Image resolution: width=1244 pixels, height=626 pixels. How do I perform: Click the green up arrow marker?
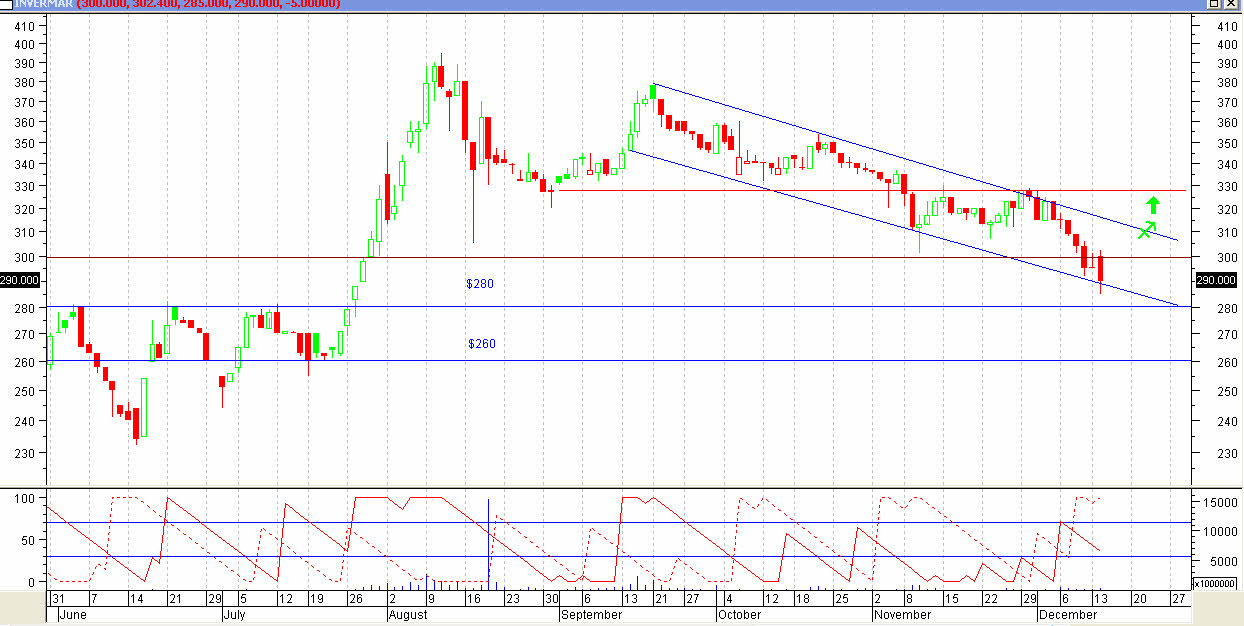click(1153, 206)
